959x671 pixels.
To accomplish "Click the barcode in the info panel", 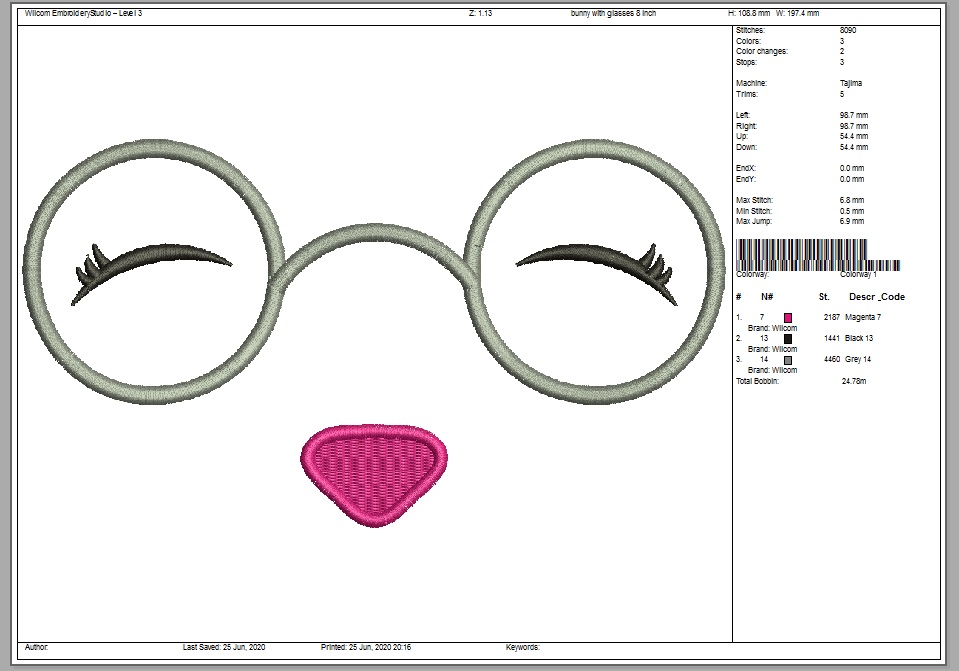I will point(818,254).
